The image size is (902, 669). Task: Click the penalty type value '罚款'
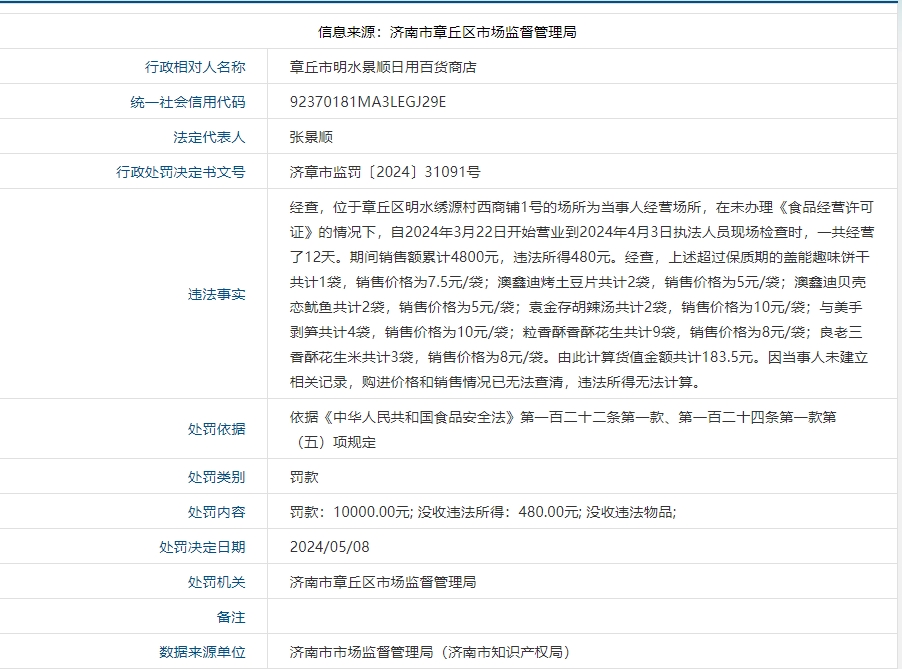(x=304, y=477)
